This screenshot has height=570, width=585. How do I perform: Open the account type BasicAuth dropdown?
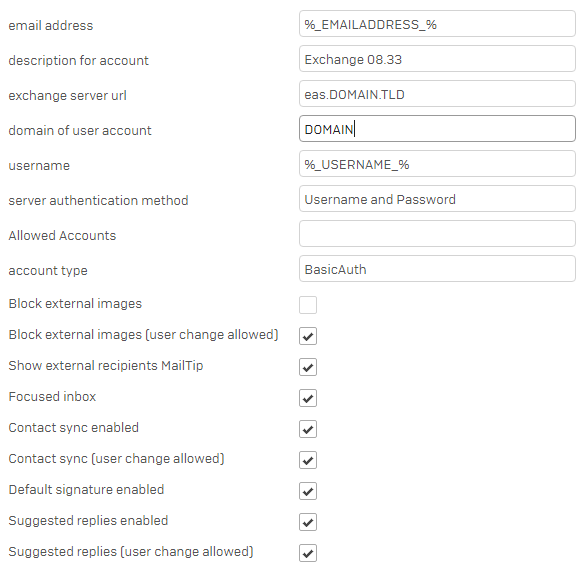[x=437, y=269]
